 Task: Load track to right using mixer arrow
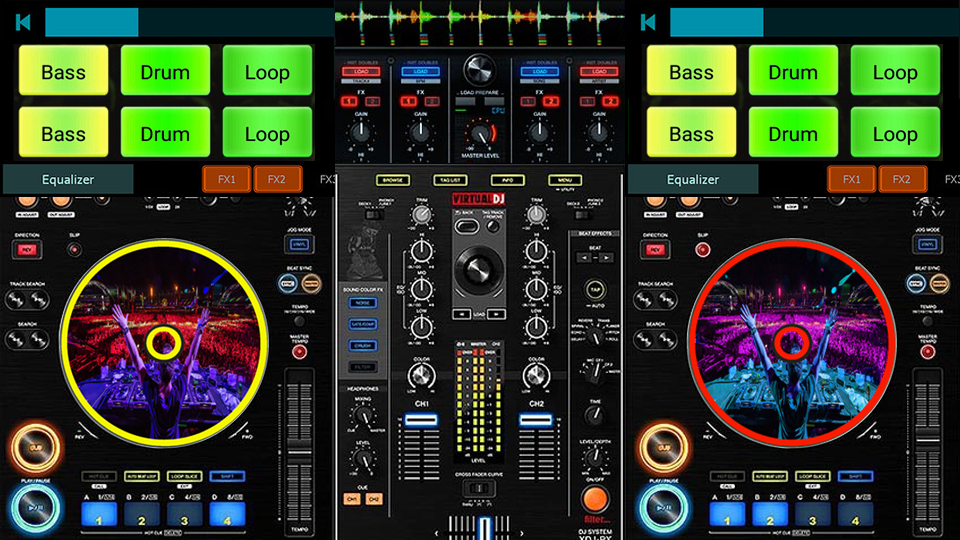pos(497,314)
